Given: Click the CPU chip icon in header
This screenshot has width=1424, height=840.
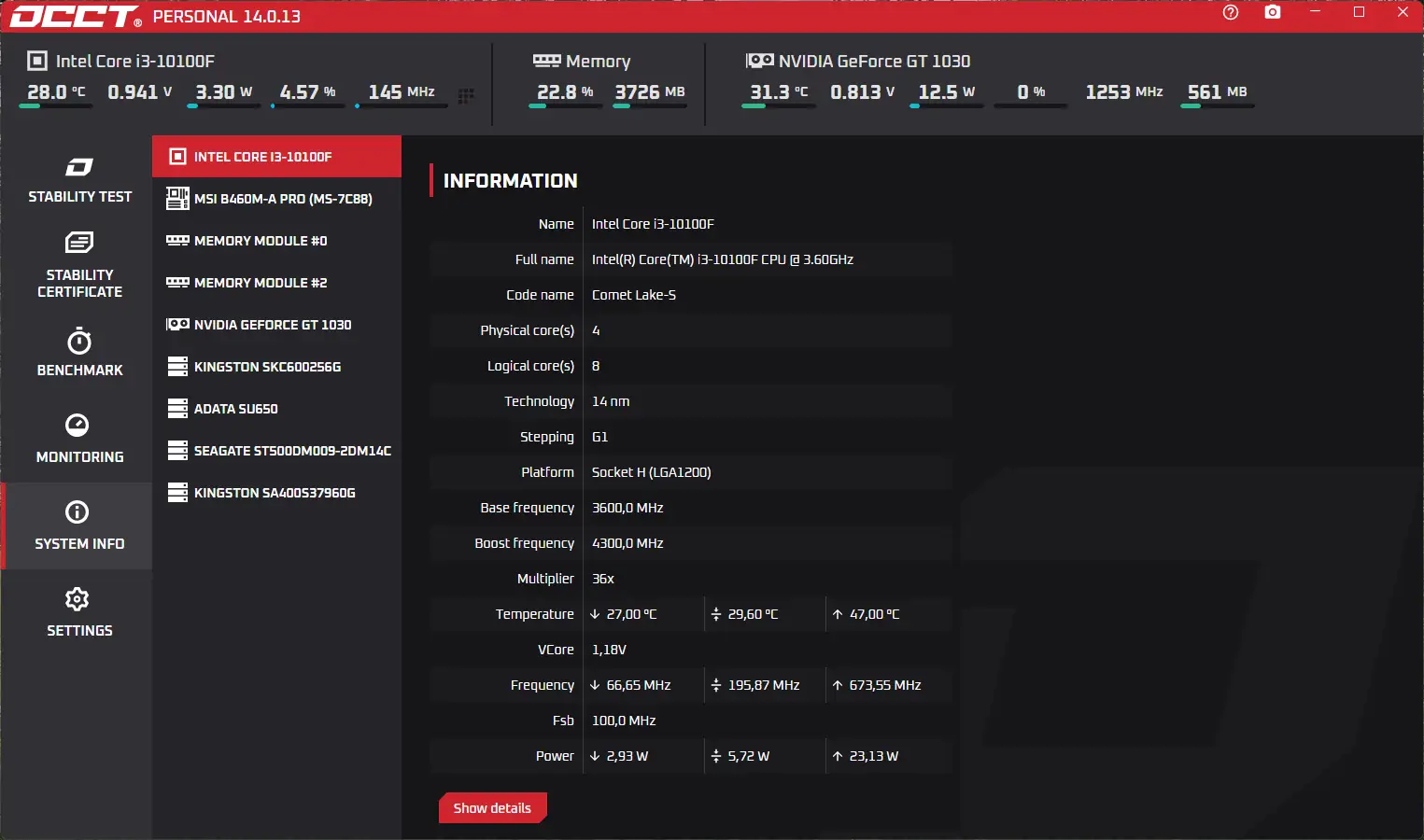Looking at the screenshot, I should [x=37, y=61].
